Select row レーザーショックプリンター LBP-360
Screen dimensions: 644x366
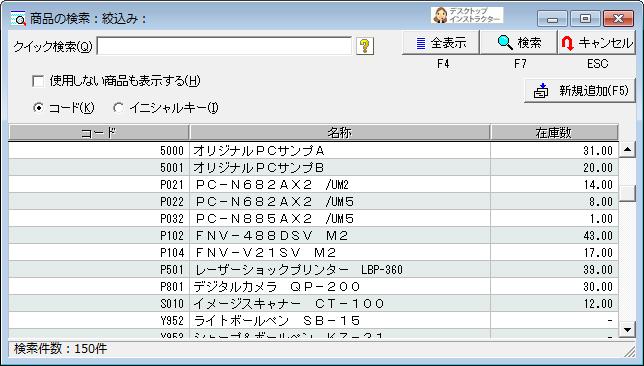313,269
